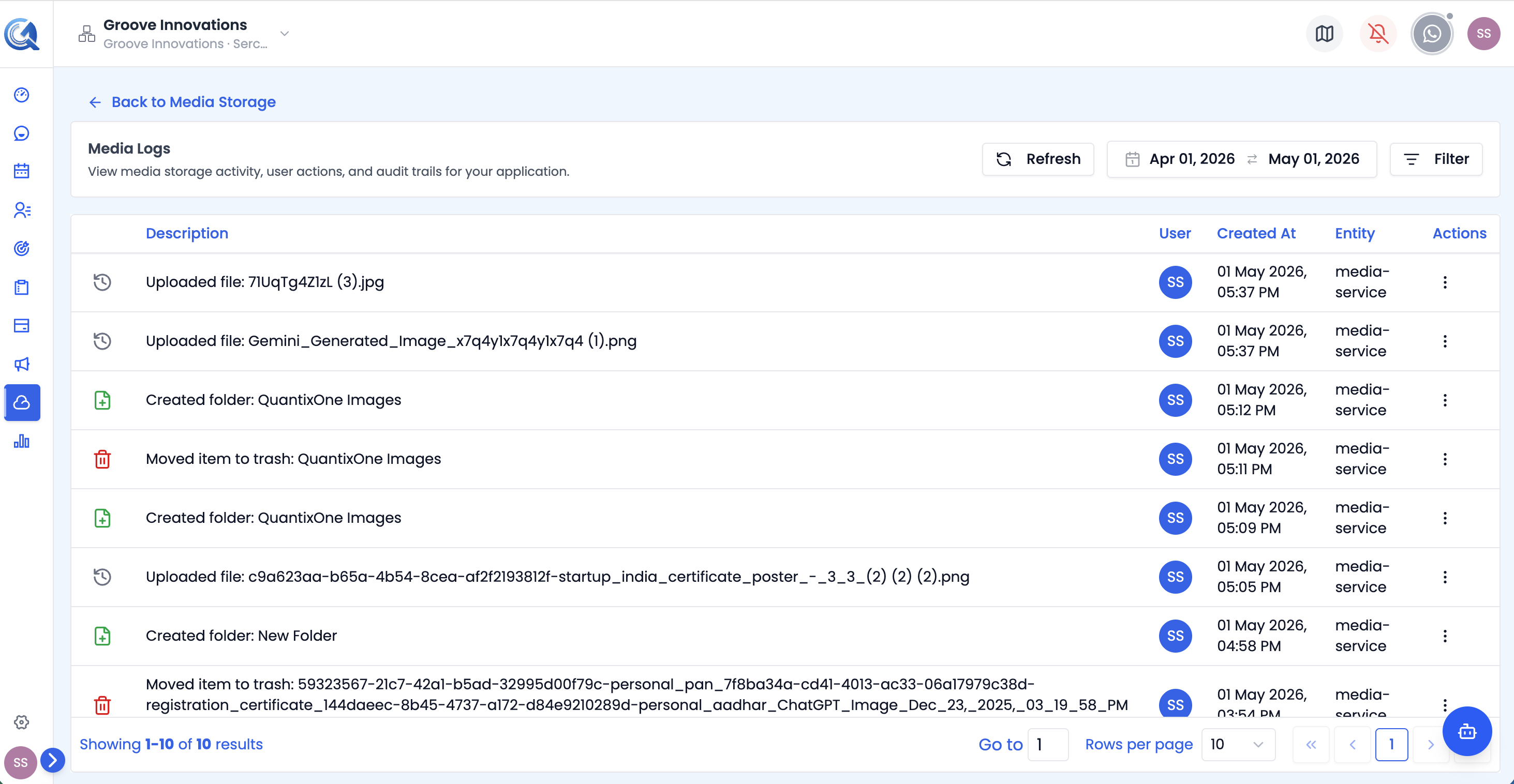Open the SS profile avatar in top bar

(1483, 34)
